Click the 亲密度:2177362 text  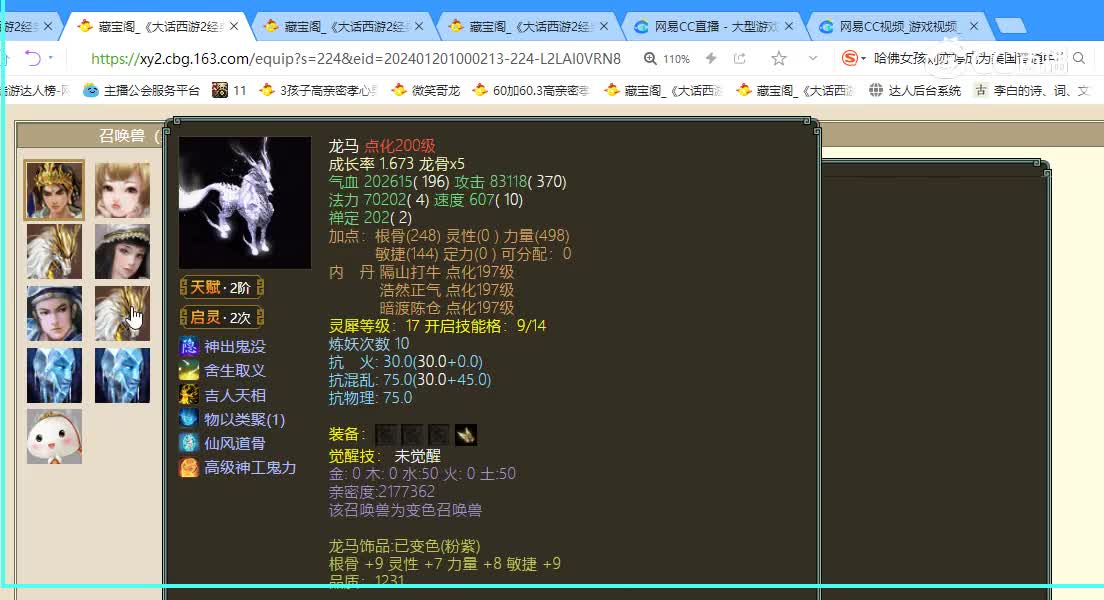point(382,492)
